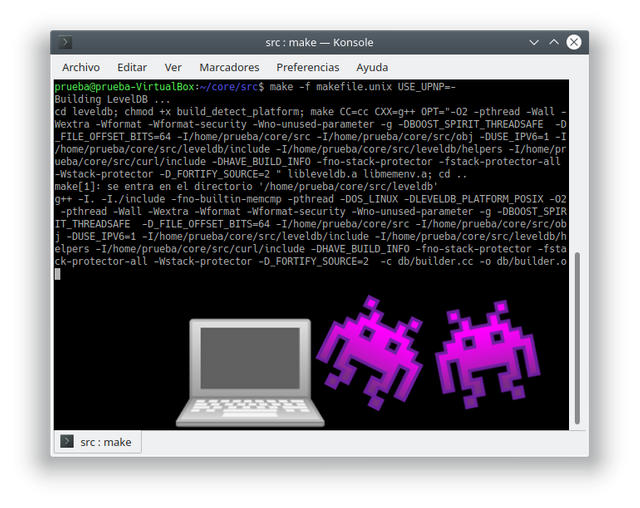Click the prompt text prueba@prueba-VirtualBox
Screen dimensions: 640x508
[124, 87]
